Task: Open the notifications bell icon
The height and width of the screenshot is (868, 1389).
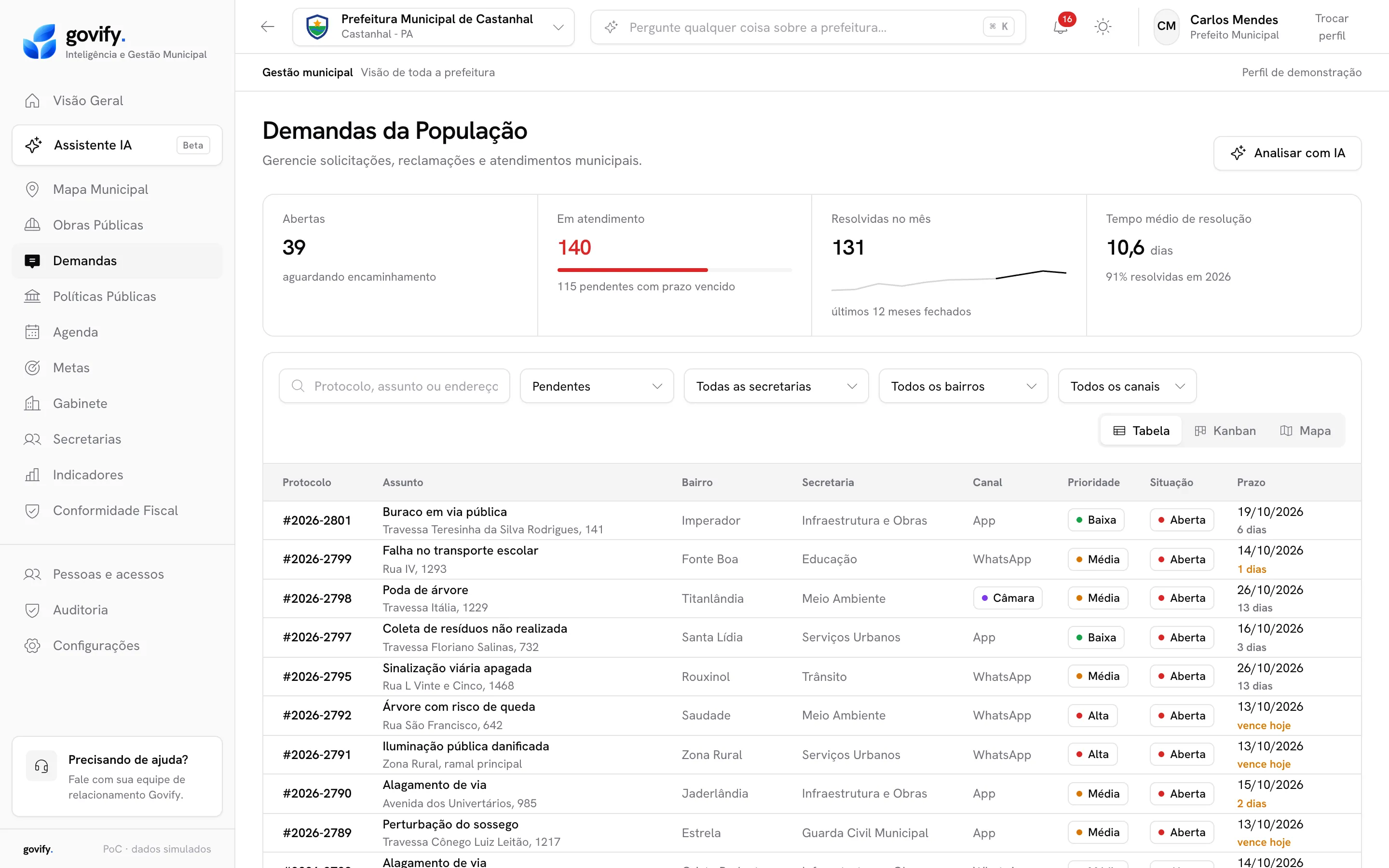Action: tap(1060, 27)
